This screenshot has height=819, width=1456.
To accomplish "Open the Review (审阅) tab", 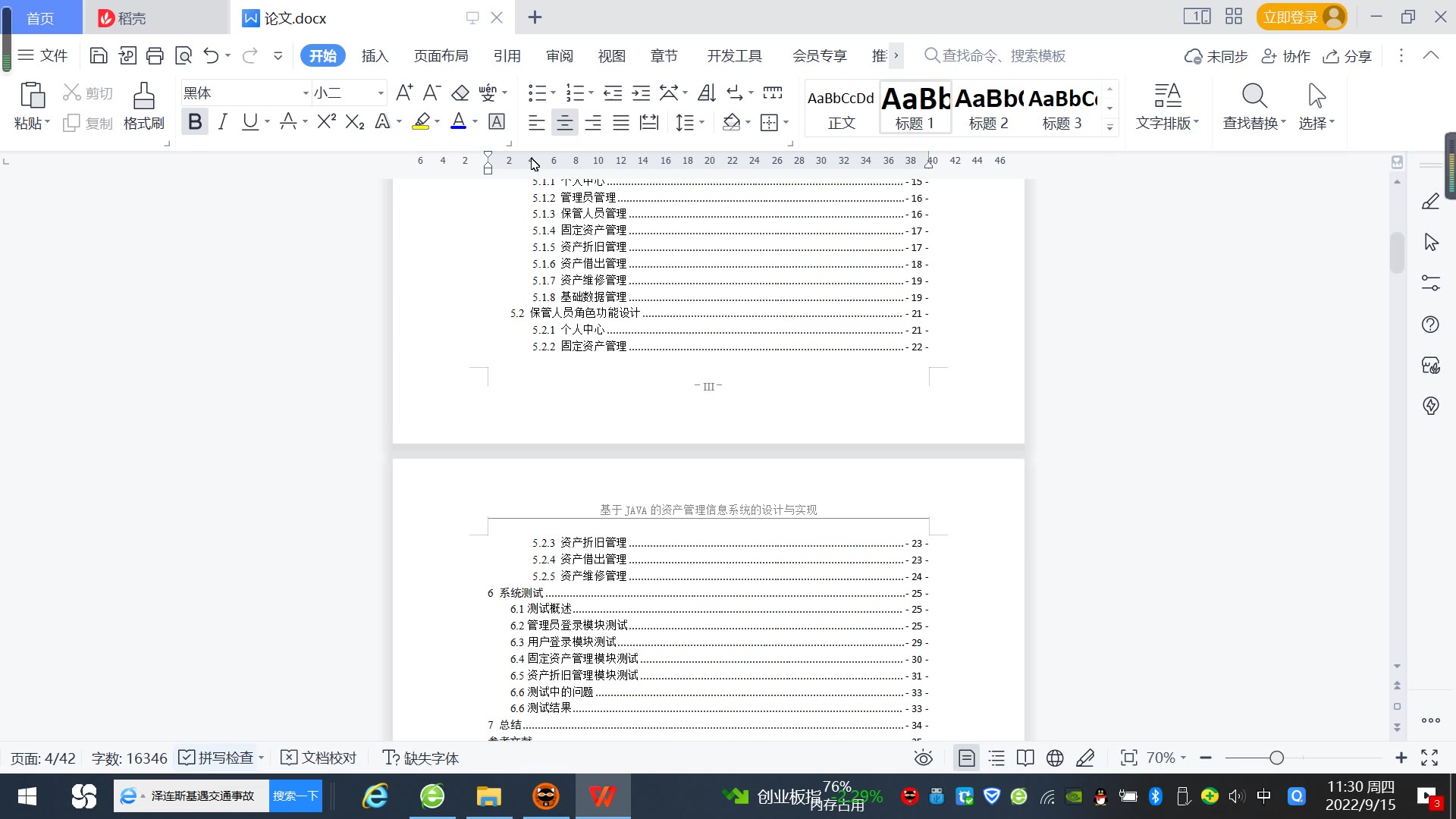I will coord(560,55).
